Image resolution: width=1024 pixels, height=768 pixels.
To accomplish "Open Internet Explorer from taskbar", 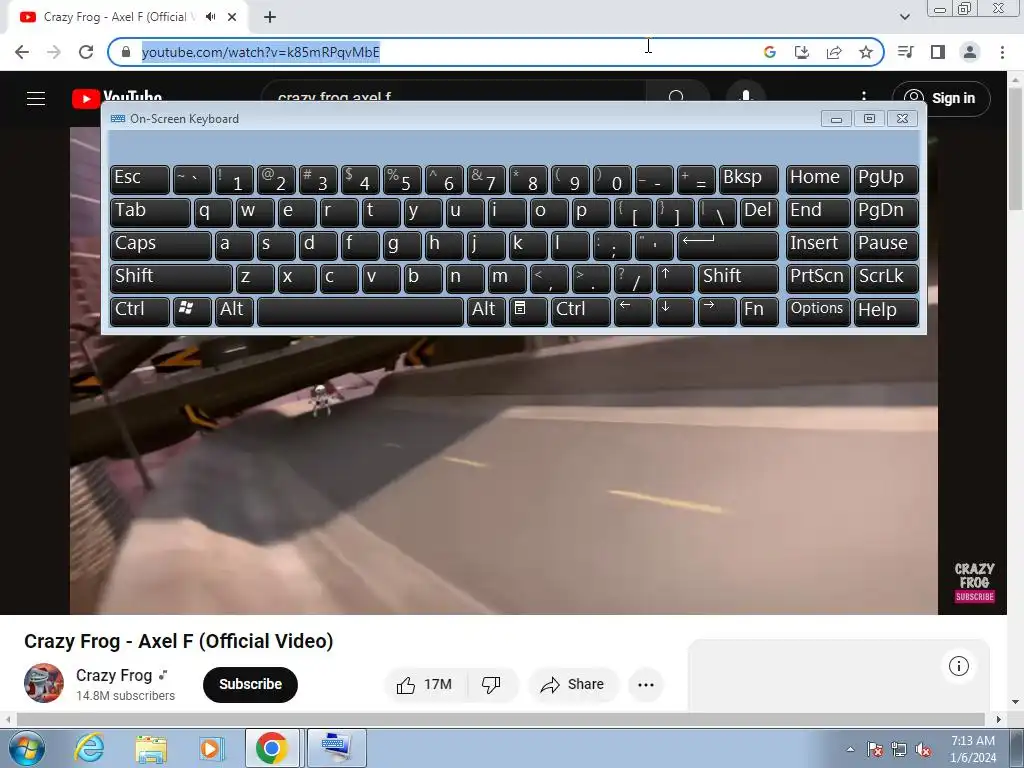I will 89,748.
